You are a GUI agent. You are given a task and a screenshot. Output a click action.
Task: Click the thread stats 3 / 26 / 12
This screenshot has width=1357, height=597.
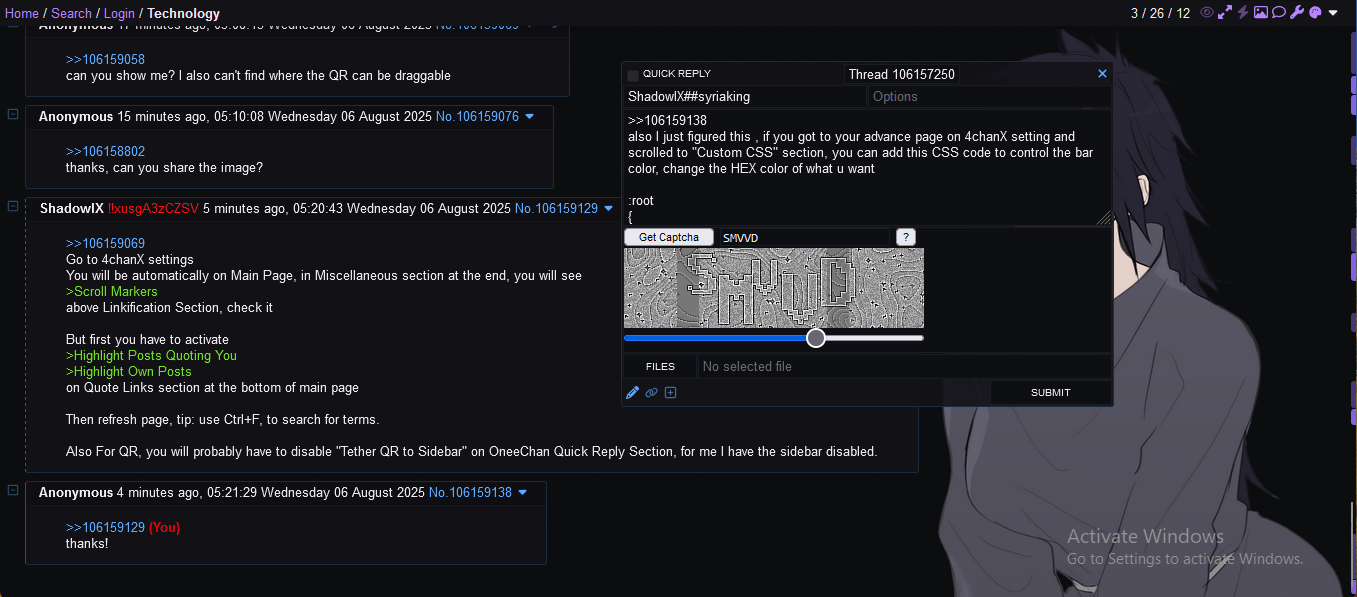pos(1160,13)
